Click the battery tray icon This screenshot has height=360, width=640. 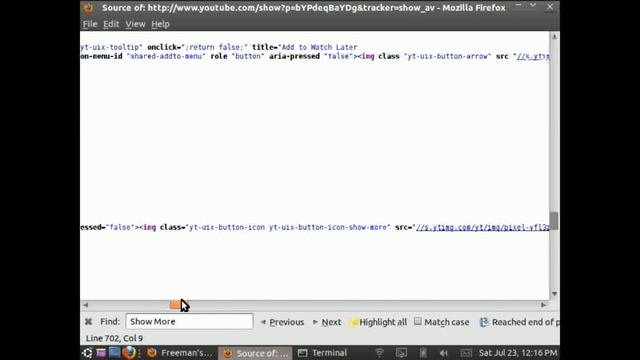click(x=423, y=353)
